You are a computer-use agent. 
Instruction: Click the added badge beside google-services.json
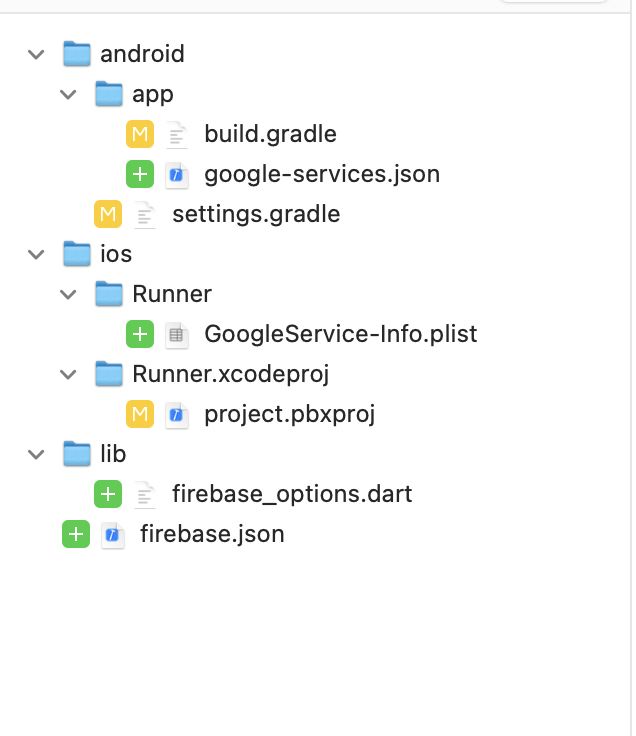[140, 174]
